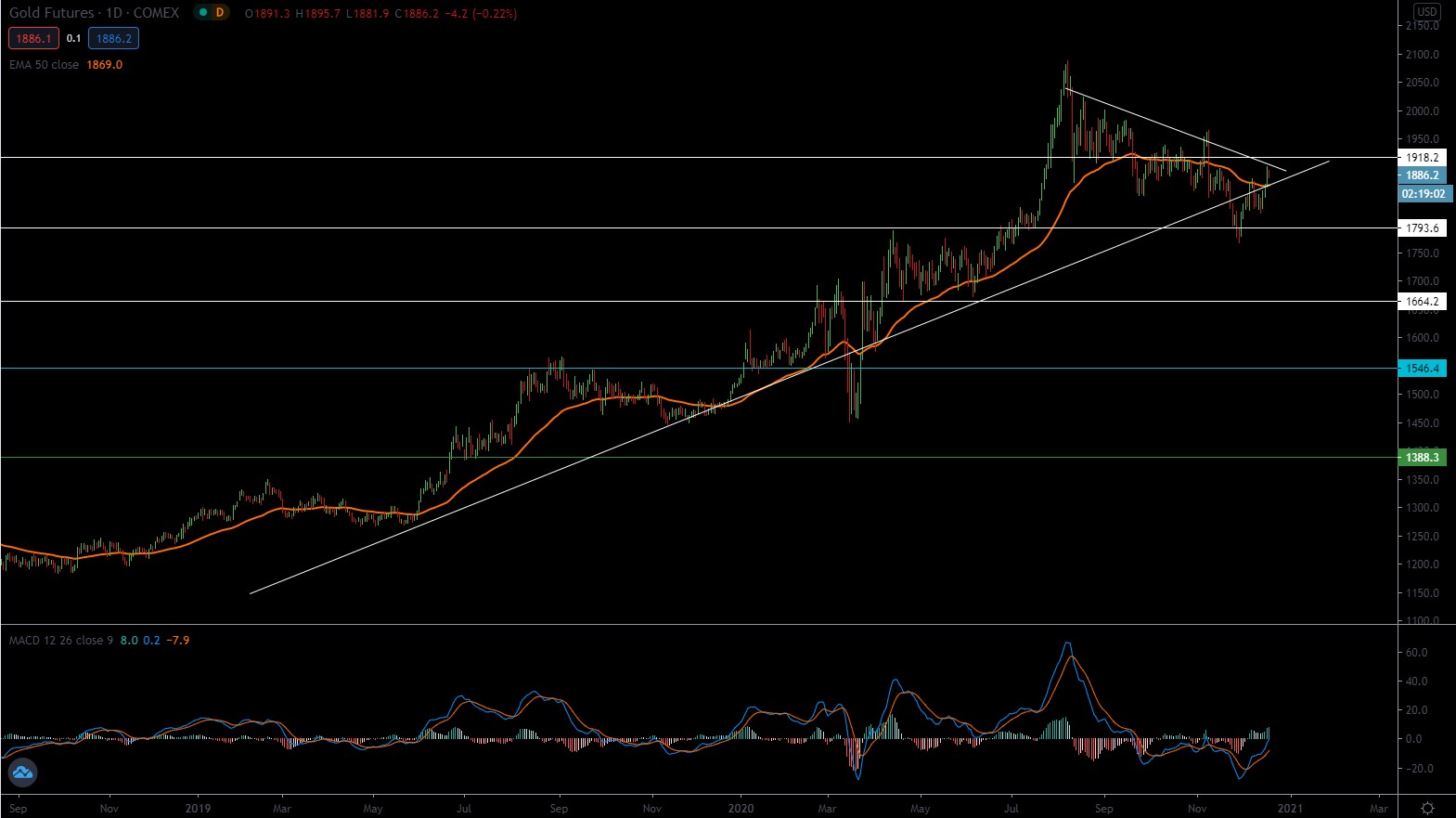Select the descending white trendline from the peak

pyautogui.click(x=1175, y=129)
